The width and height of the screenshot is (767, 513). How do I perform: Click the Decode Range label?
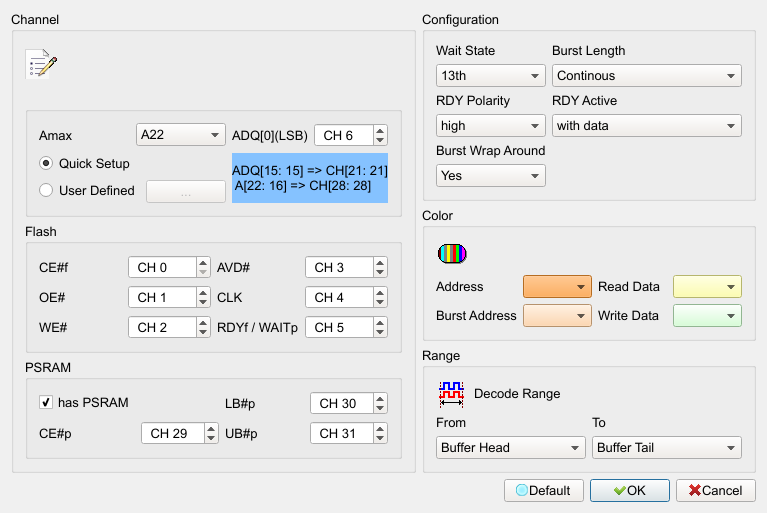click(x=517, y=394)
